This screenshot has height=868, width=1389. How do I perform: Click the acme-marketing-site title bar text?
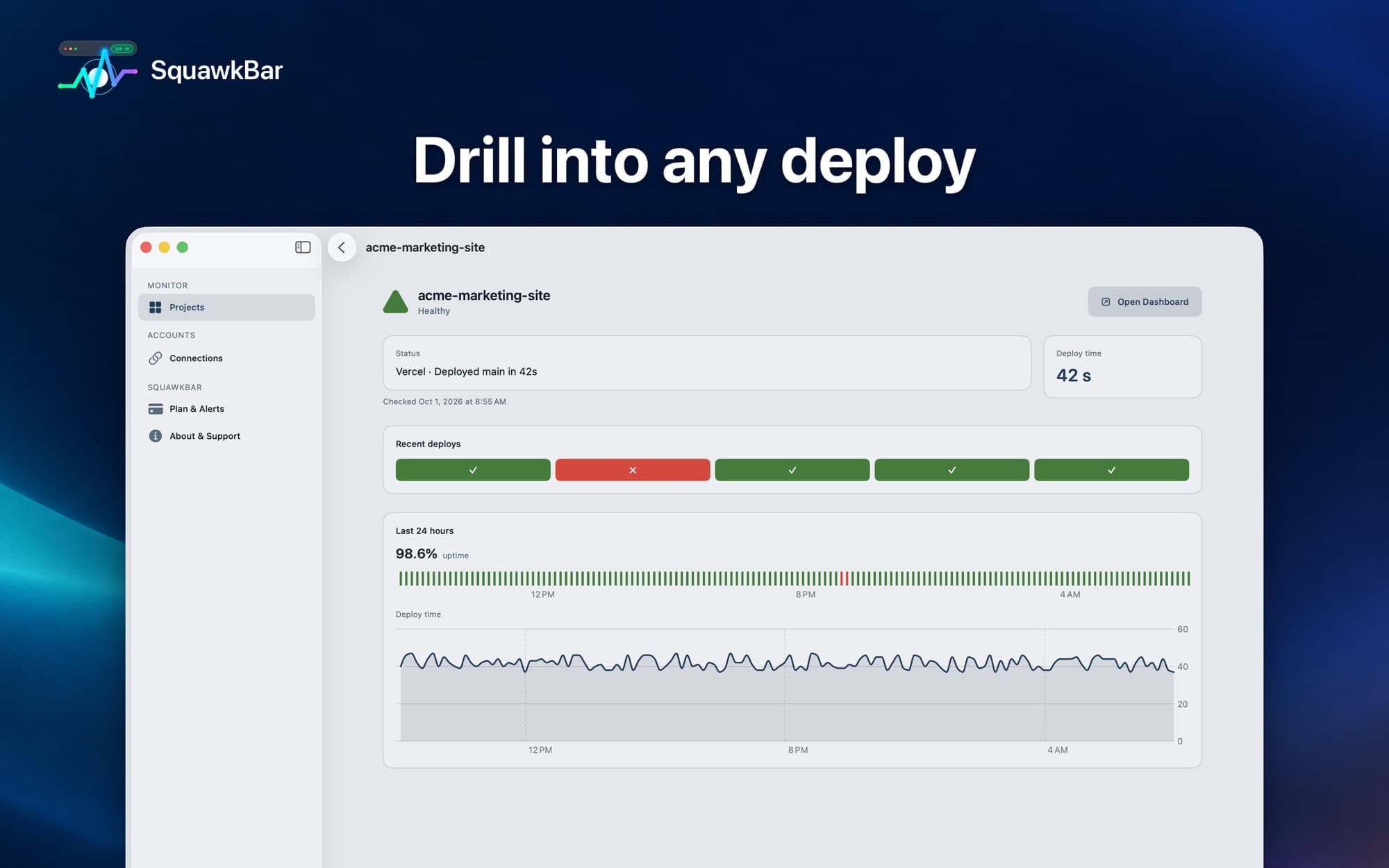425,247
